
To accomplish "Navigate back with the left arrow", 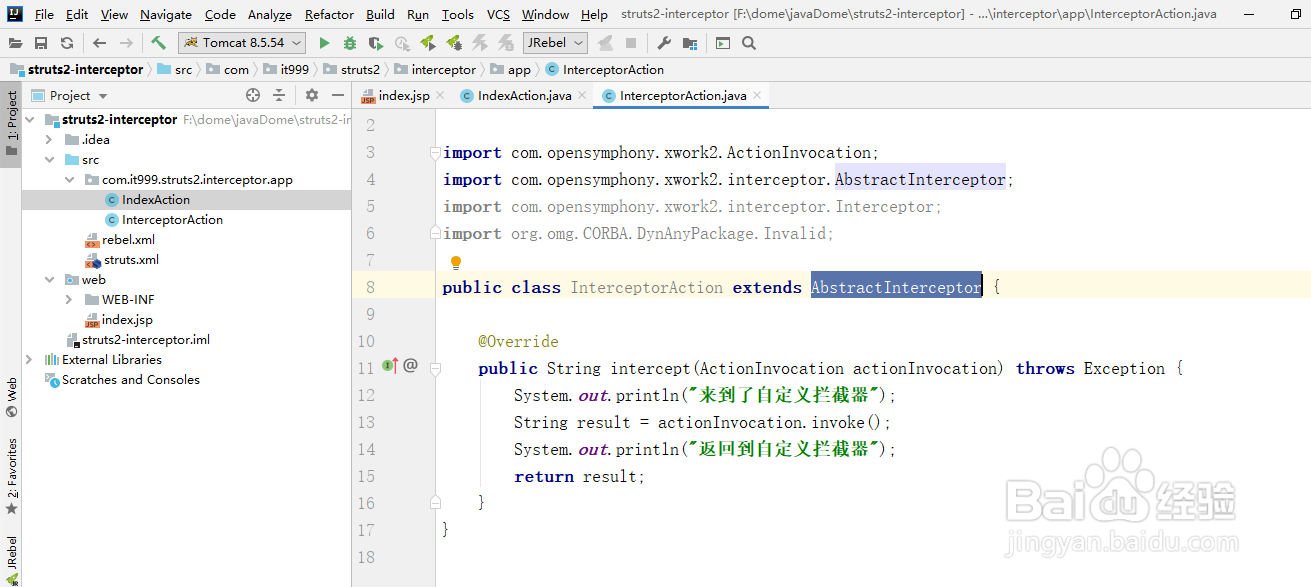I will click(x=99, y=43).
